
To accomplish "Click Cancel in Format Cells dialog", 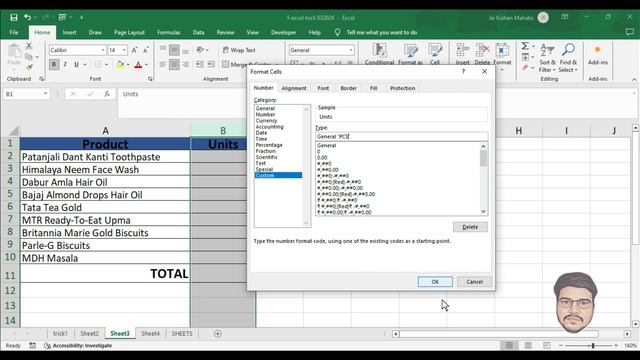I will (474, 282).
